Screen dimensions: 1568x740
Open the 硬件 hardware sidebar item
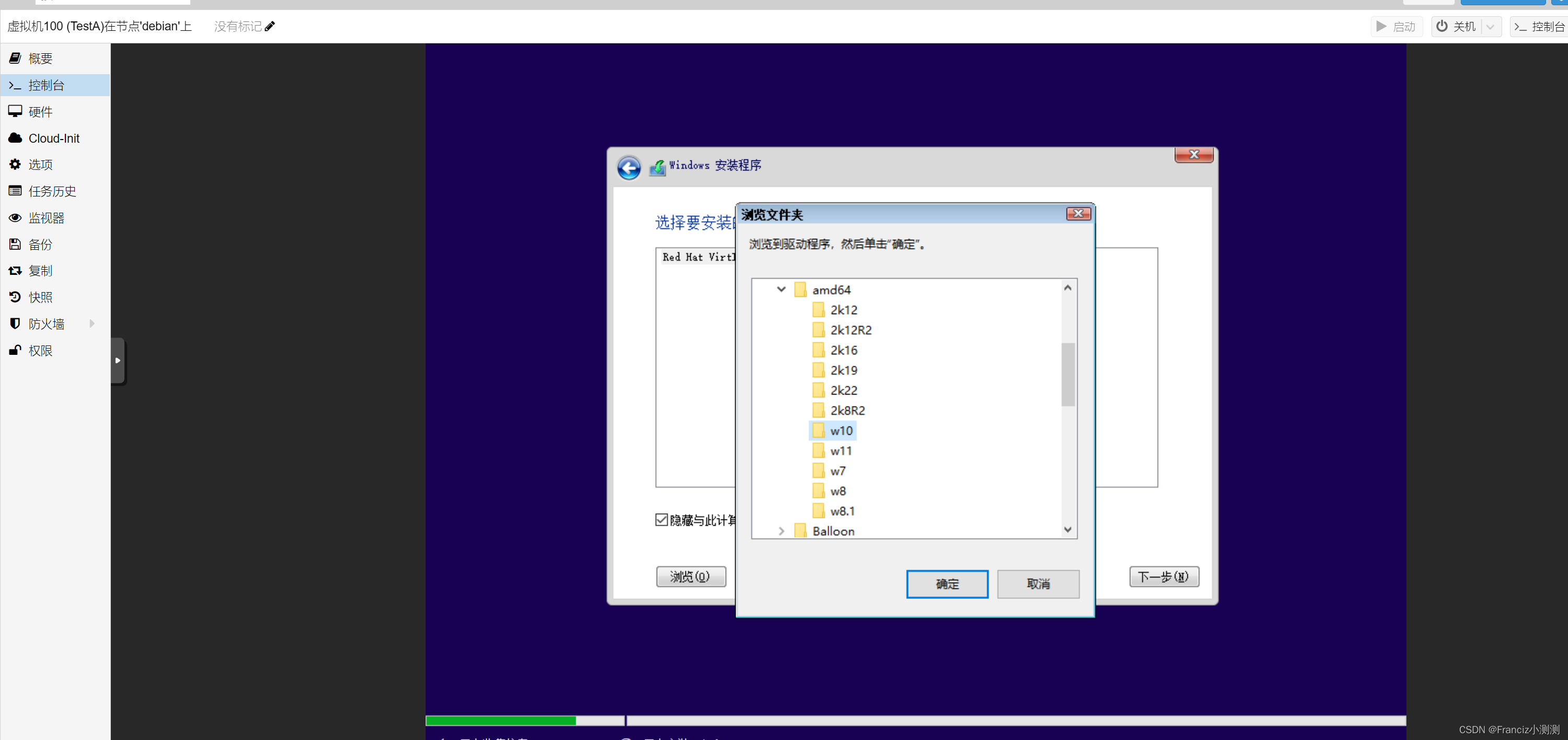coord(55,111)
